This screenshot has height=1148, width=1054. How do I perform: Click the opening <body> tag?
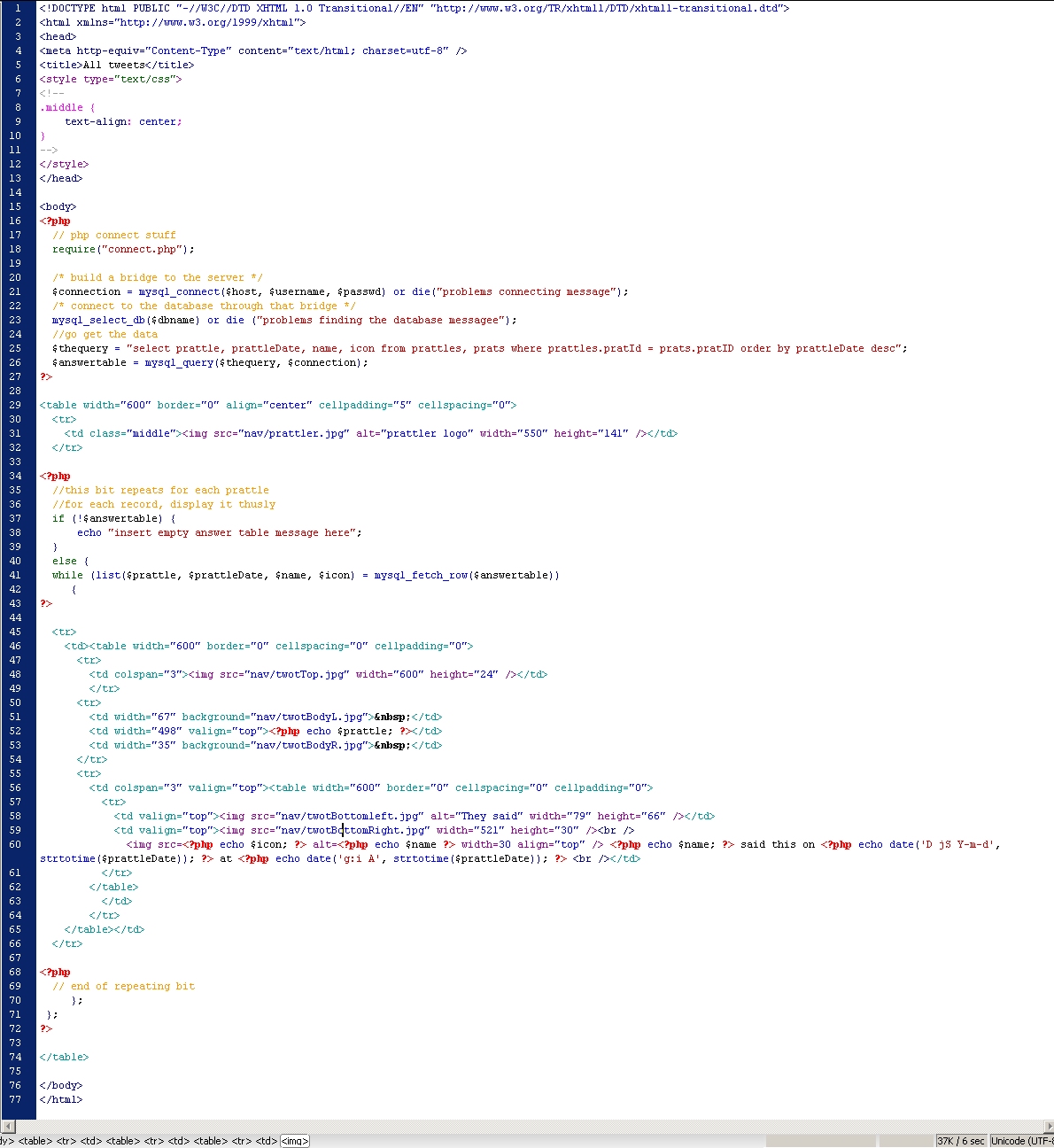tap(58, 206)
